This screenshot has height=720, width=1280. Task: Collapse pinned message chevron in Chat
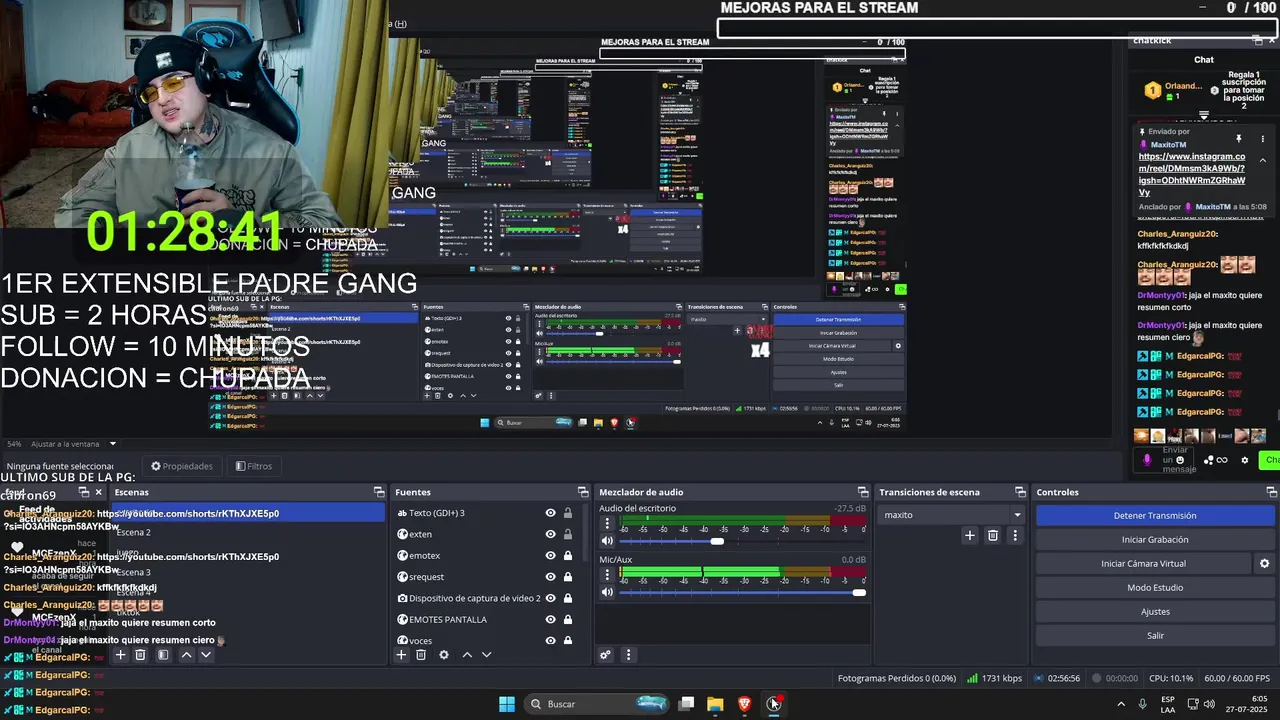[x=1262, y=160]
